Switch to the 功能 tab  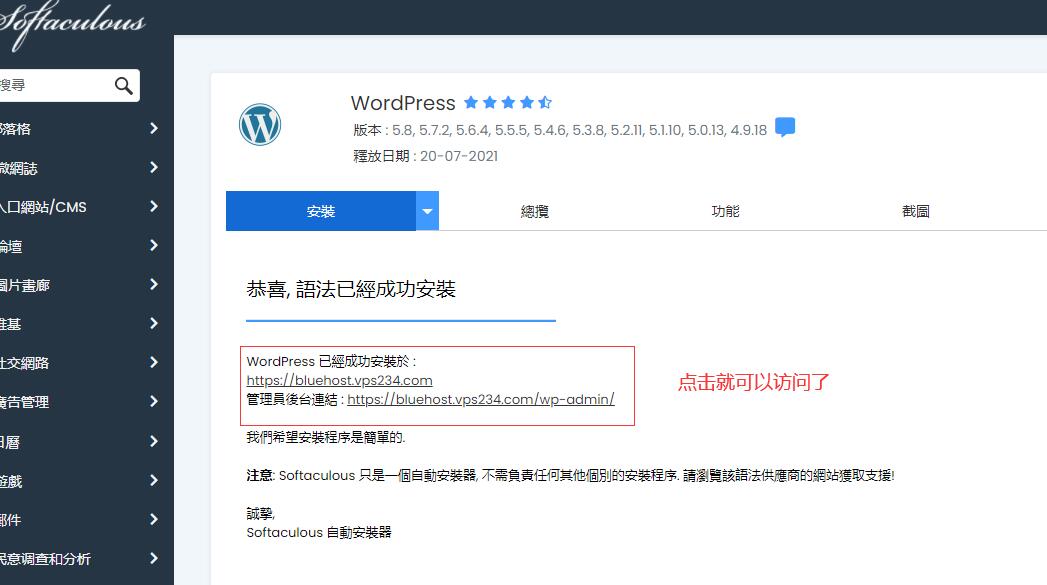click(x=725, y=211)
